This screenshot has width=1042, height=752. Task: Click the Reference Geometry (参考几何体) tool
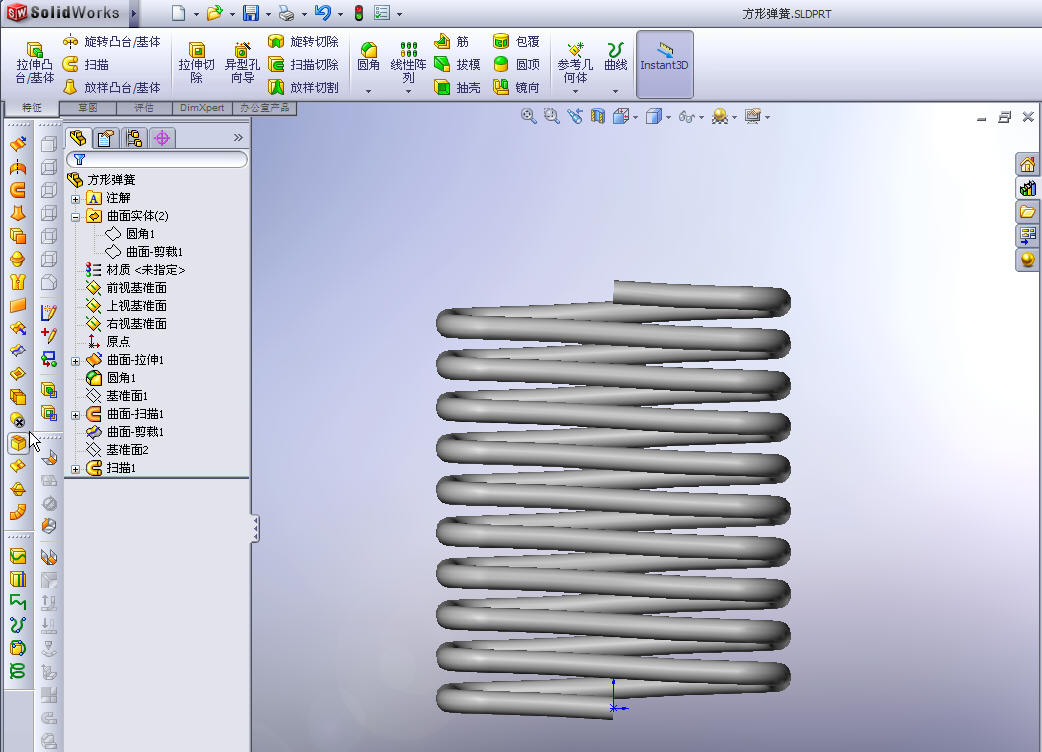[x=575, y=63]
